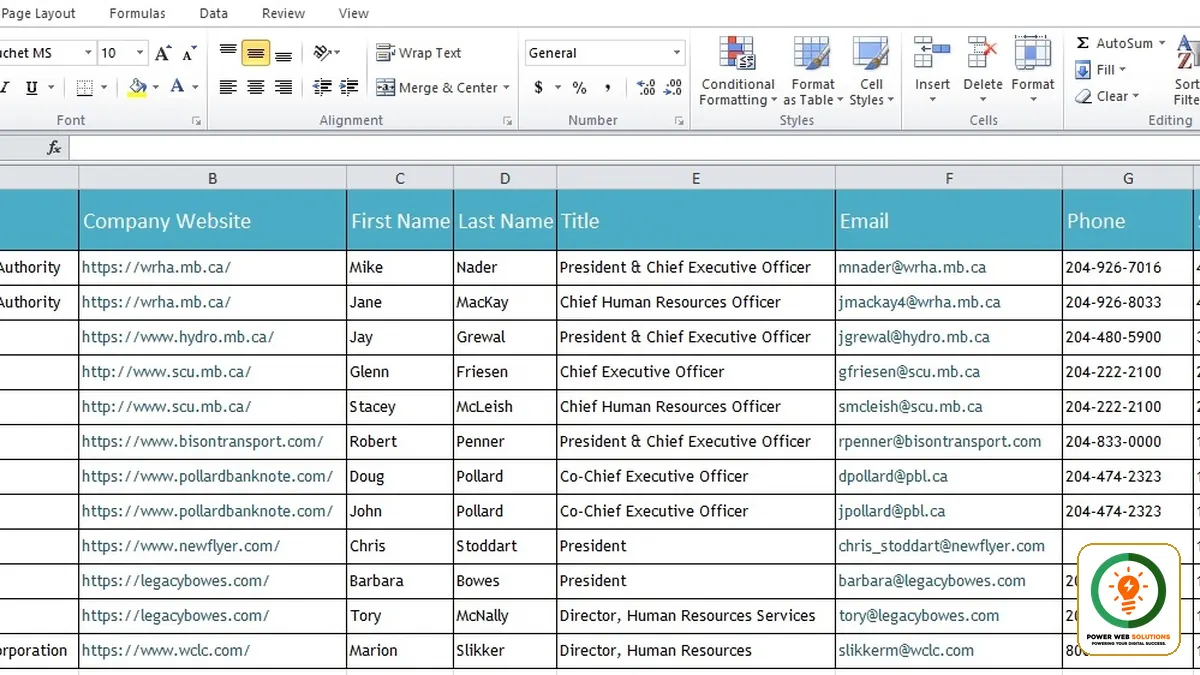Screen dimensions: 1200x675
Task: Open Conditional Formatting menu
Action: 738,72
